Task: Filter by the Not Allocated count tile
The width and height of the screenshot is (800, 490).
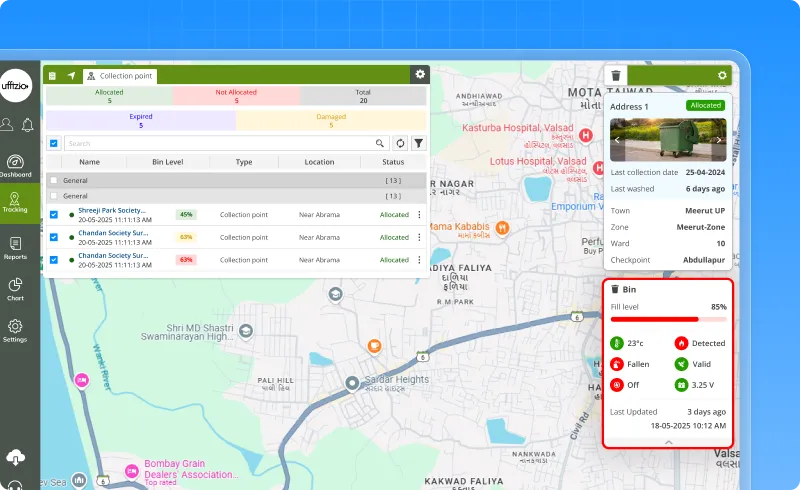Action: (236, 96)
